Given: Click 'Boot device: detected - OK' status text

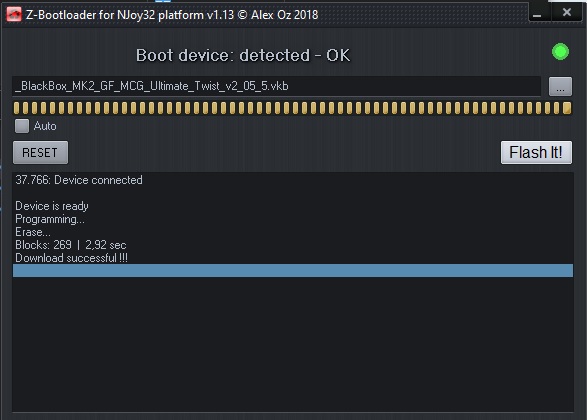Looking at the screenshot, I should pyautogui.click(x=243, y=56).
